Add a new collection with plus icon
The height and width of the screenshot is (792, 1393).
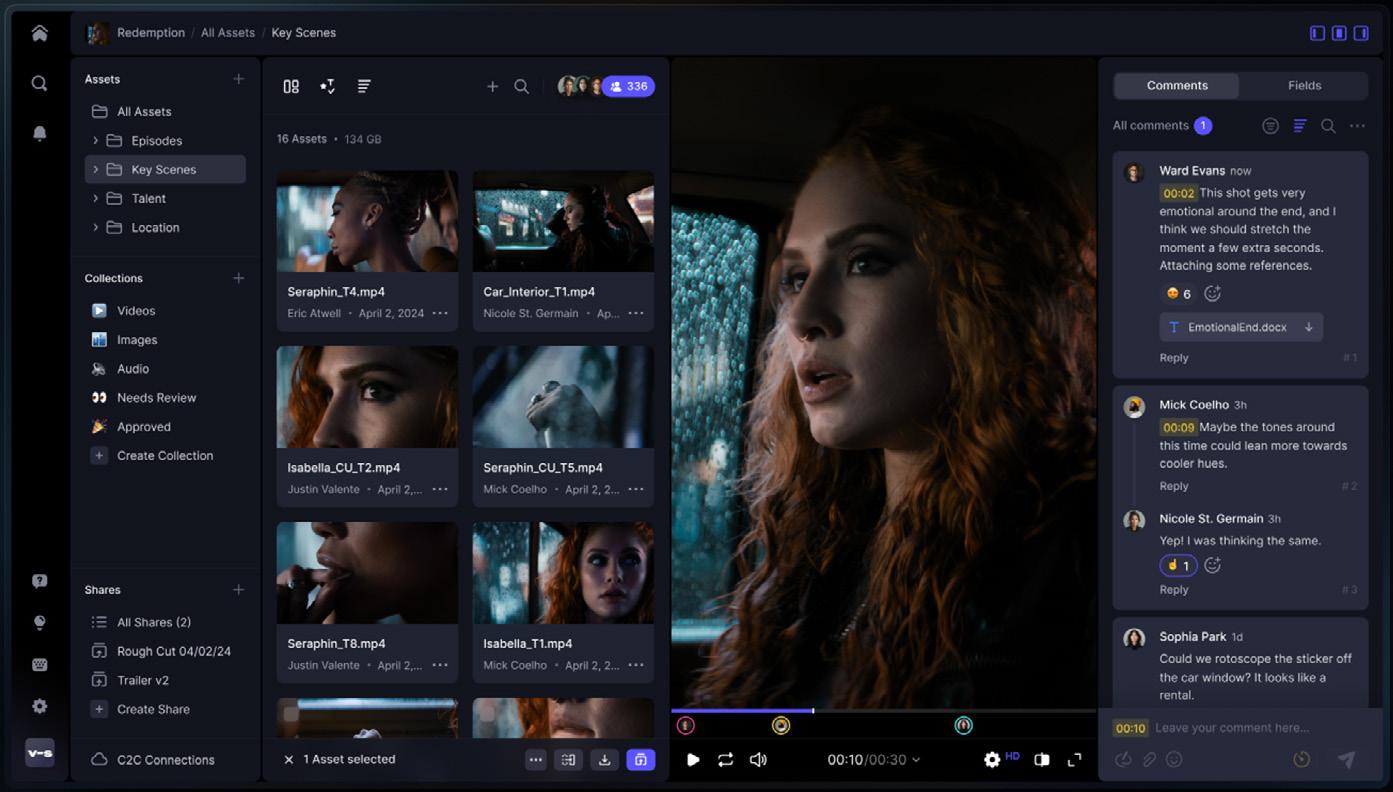[x=238, y=278]
